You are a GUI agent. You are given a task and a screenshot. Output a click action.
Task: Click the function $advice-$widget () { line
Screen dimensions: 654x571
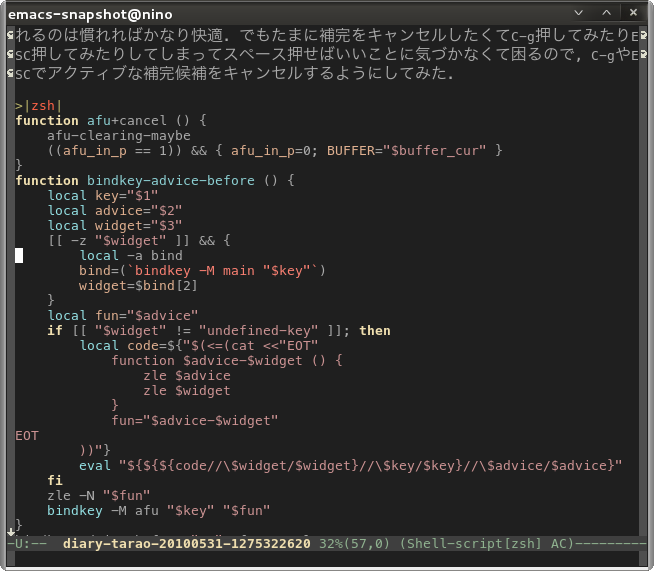(227, 361)
